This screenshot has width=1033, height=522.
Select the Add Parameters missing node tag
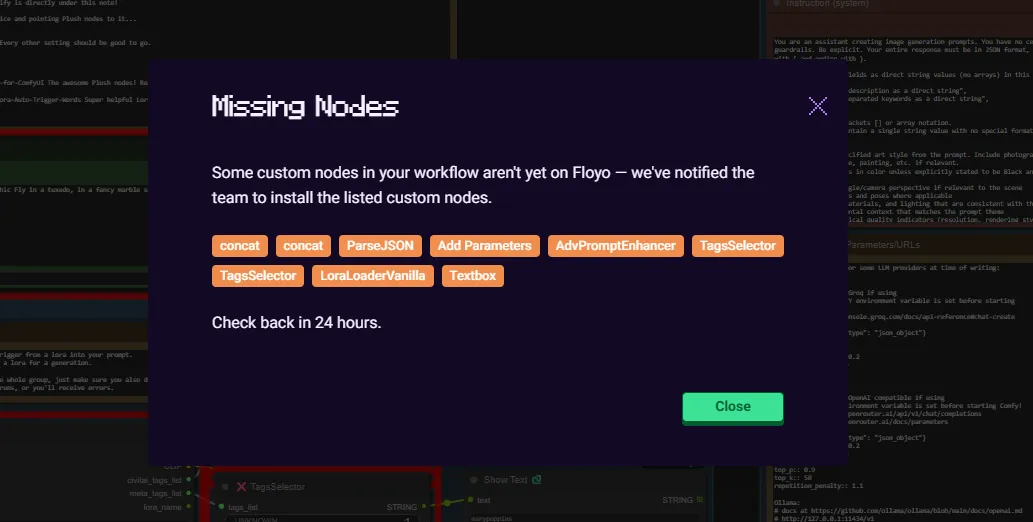484,246
